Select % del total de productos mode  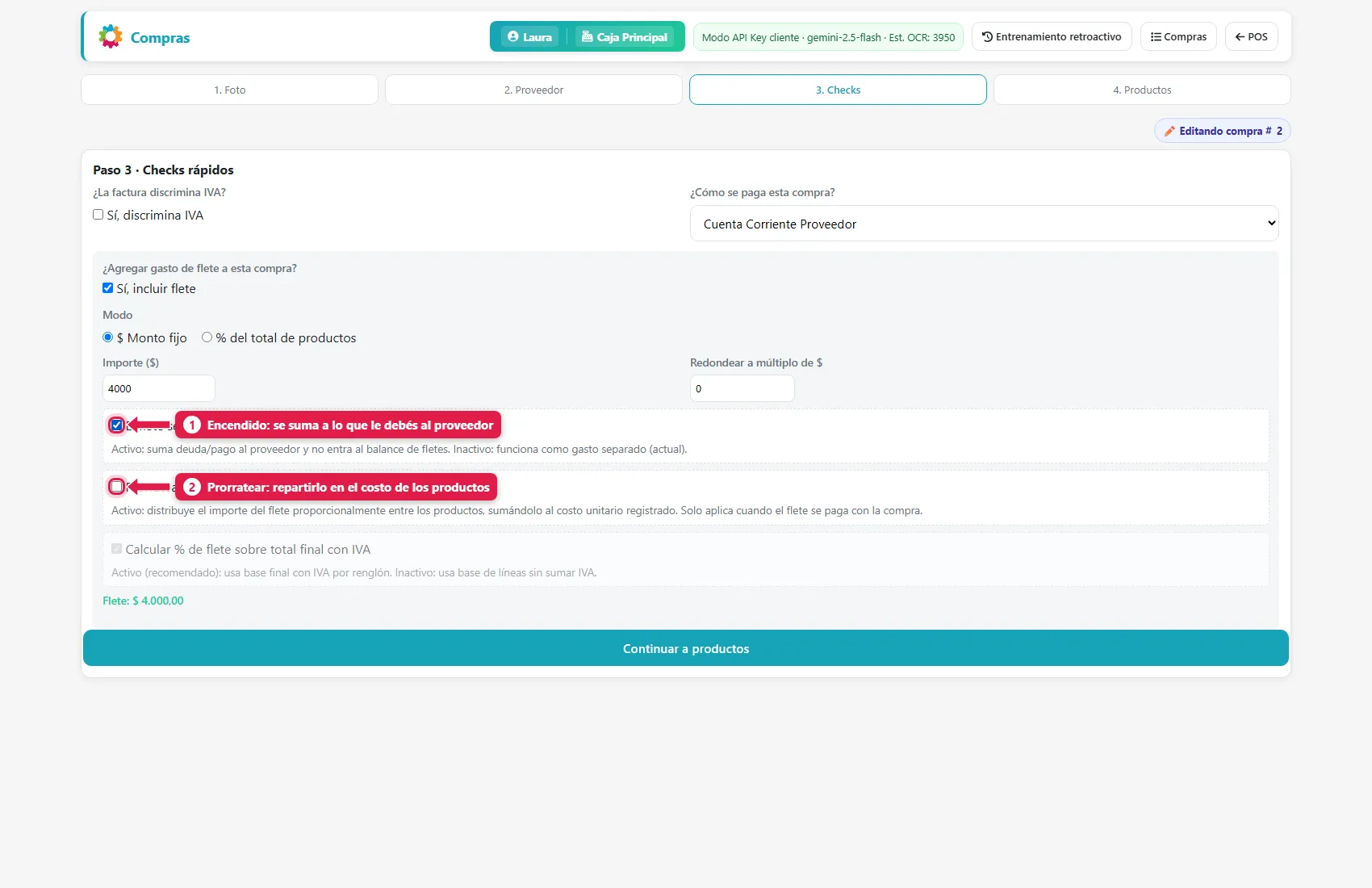[x=207, y=337]
